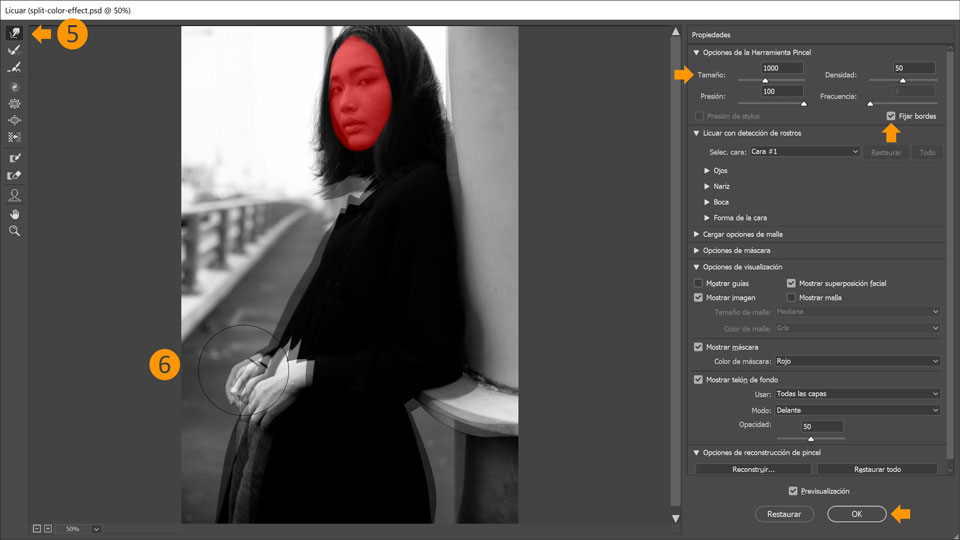Select the Reconstruct tool

point(14,50)
